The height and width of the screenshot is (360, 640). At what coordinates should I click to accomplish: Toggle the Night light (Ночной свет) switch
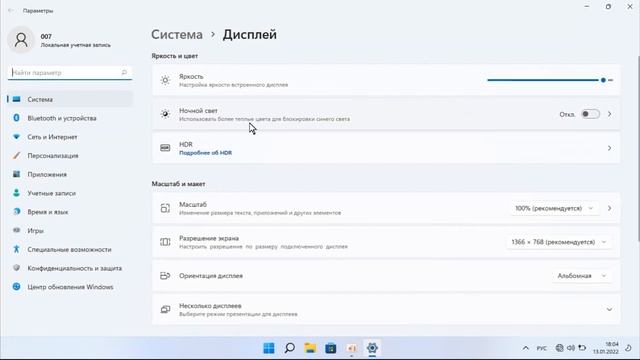click(590, 114)
